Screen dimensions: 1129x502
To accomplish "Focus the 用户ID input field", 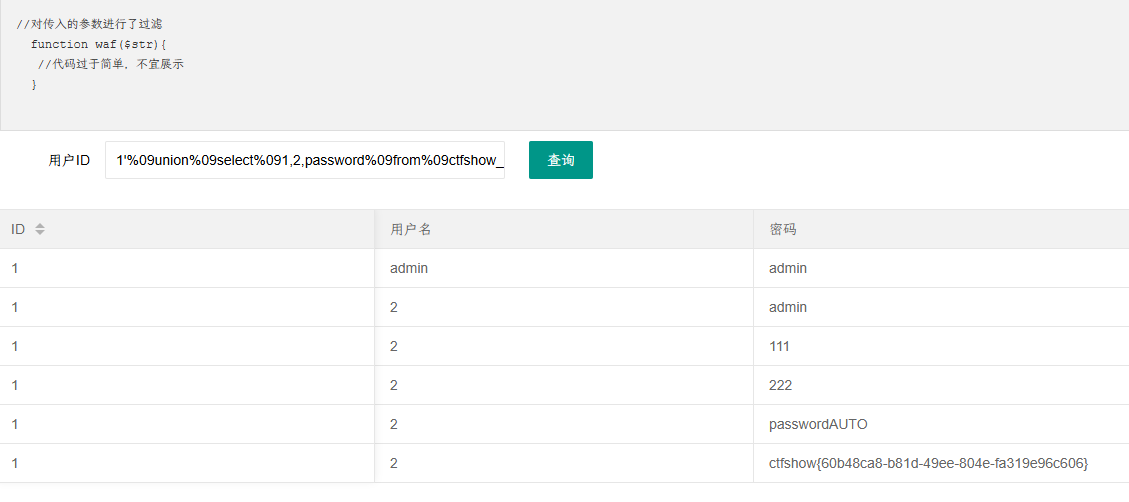I will (305, 160).
